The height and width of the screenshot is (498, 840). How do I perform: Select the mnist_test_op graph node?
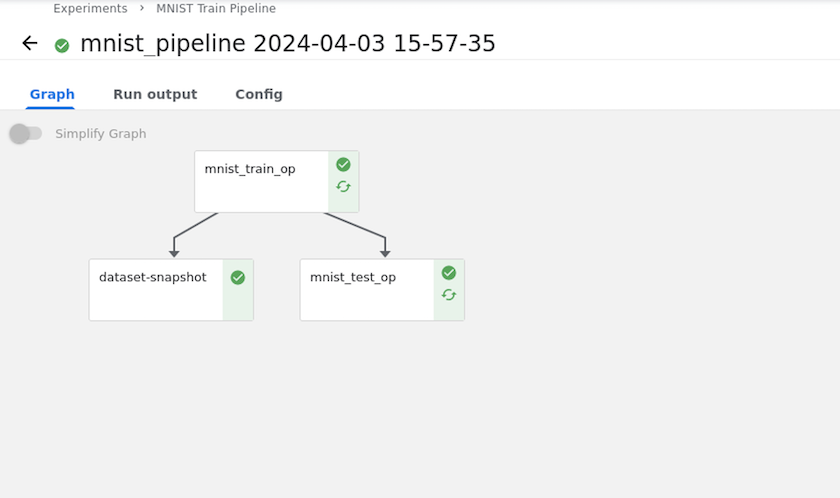(367, 290)
